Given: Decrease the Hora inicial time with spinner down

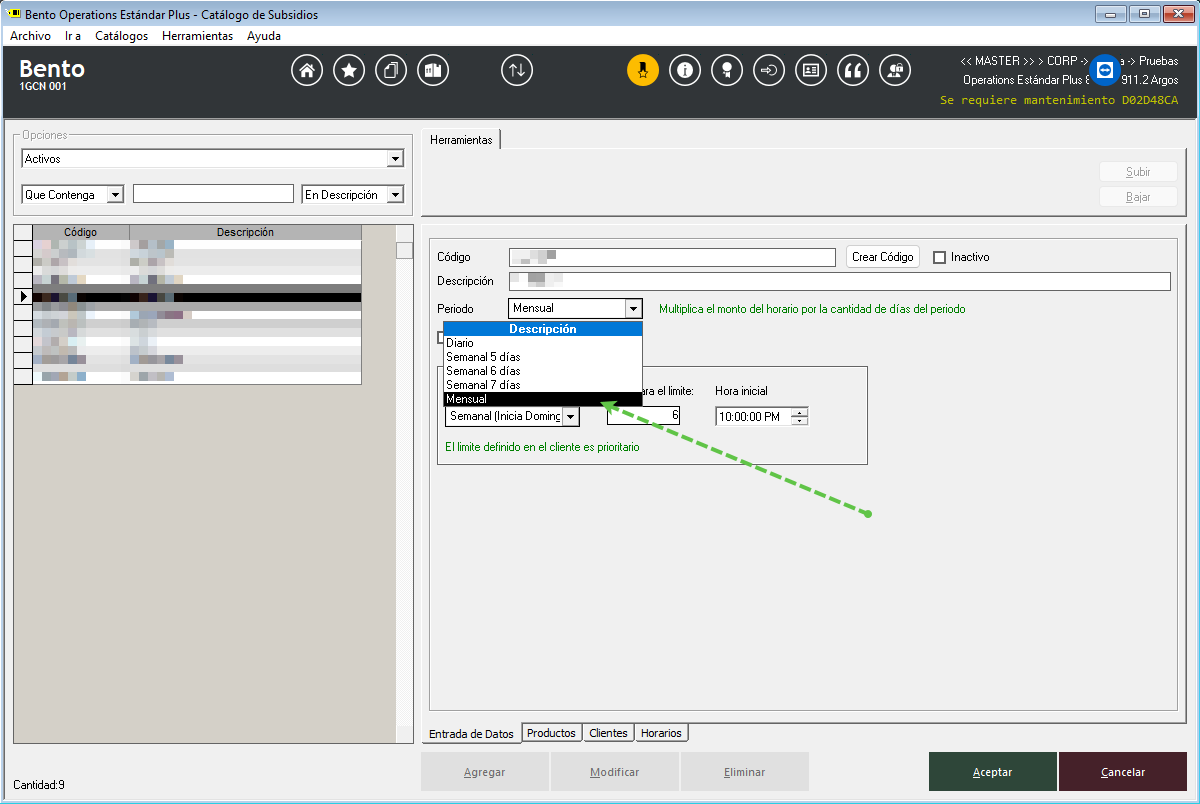Looking at the screenshot, I should [x=800, y=420].
